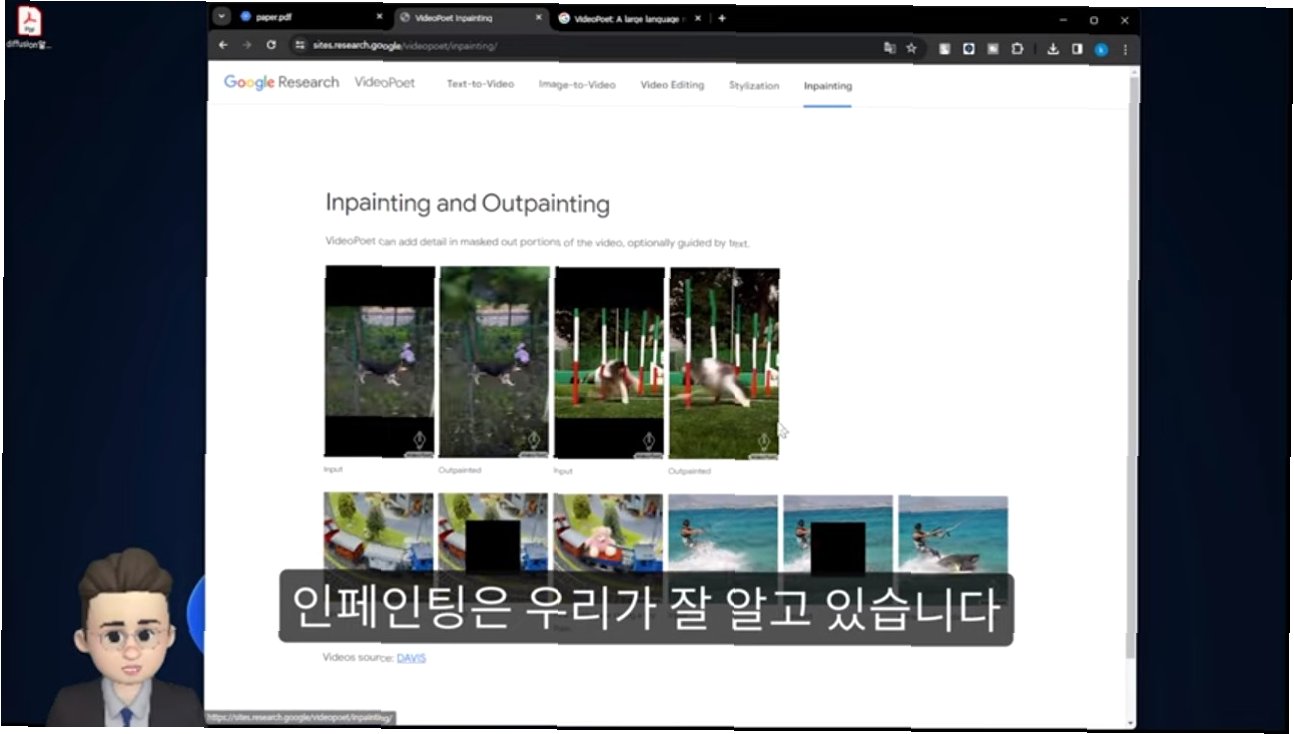Play the first Outpainted swing video

[494, 362]
